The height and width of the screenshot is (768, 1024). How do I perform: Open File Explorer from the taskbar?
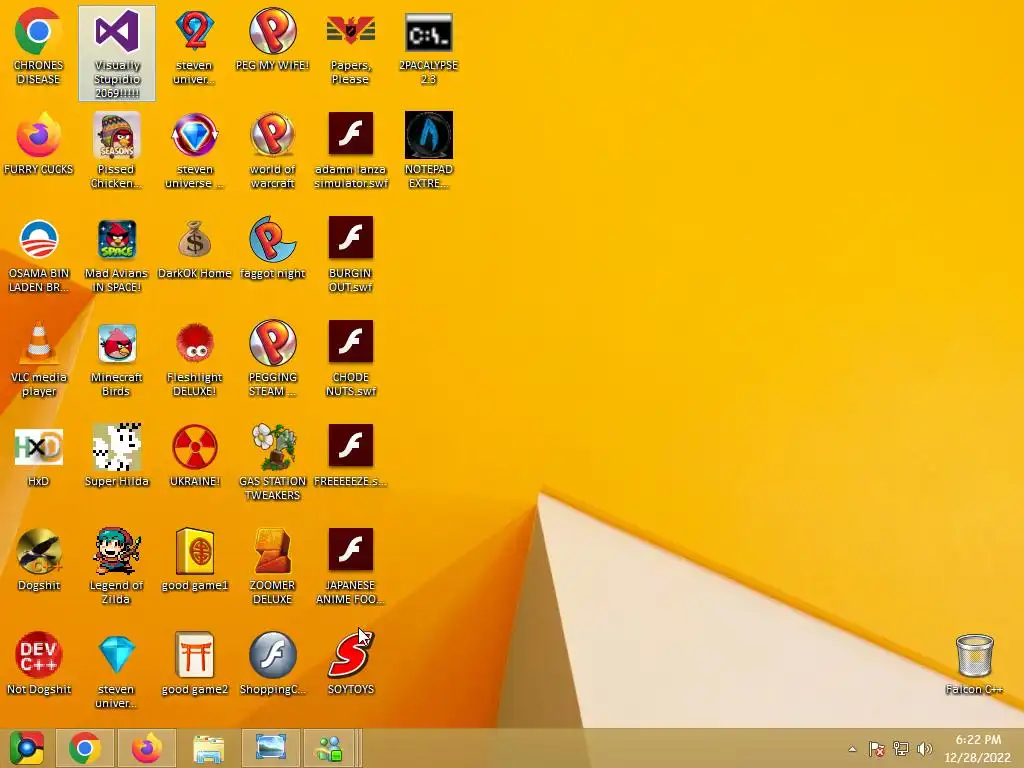208,748
